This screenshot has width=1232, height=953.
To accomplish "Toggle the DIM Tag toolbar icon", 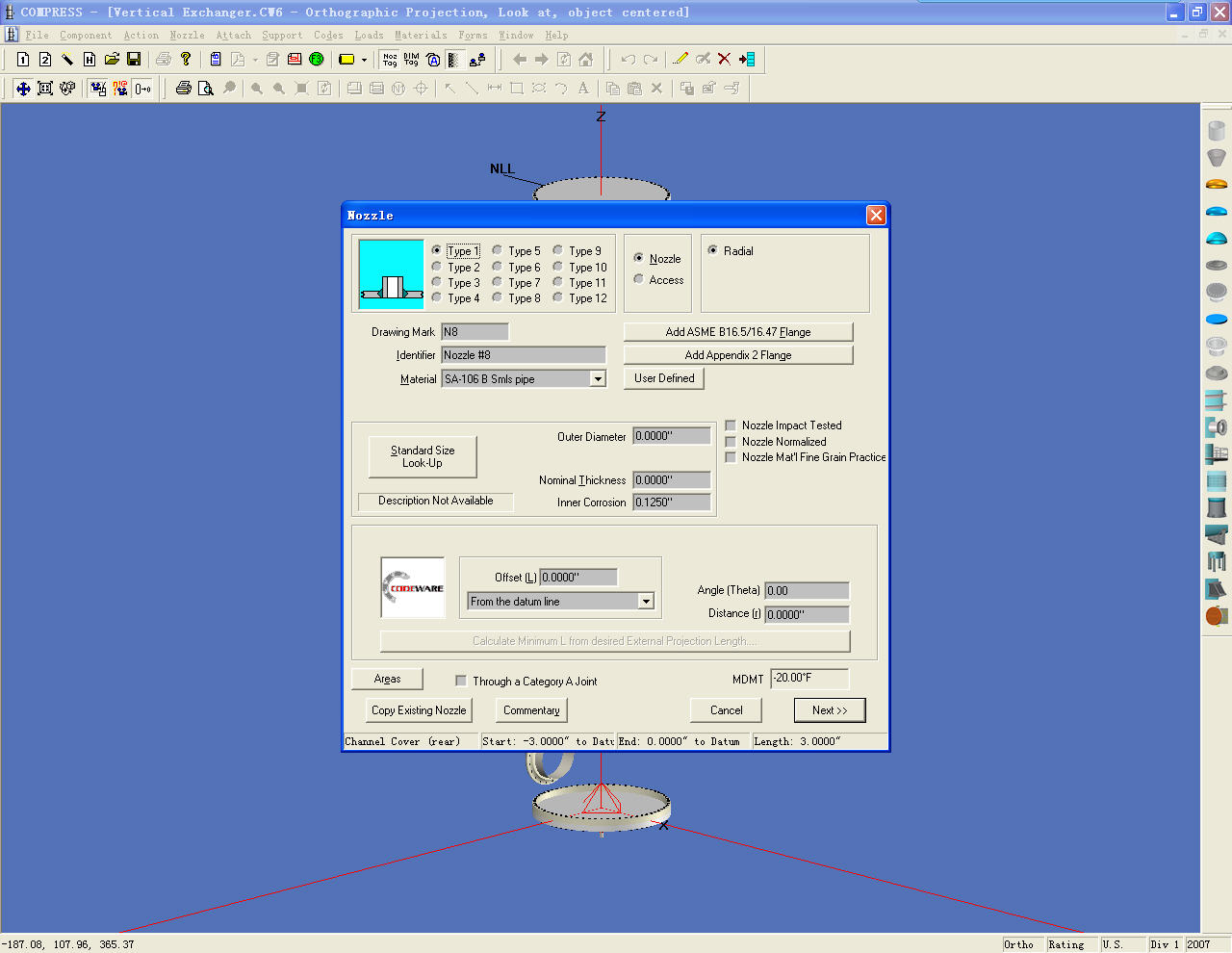I will pos(412,60).
